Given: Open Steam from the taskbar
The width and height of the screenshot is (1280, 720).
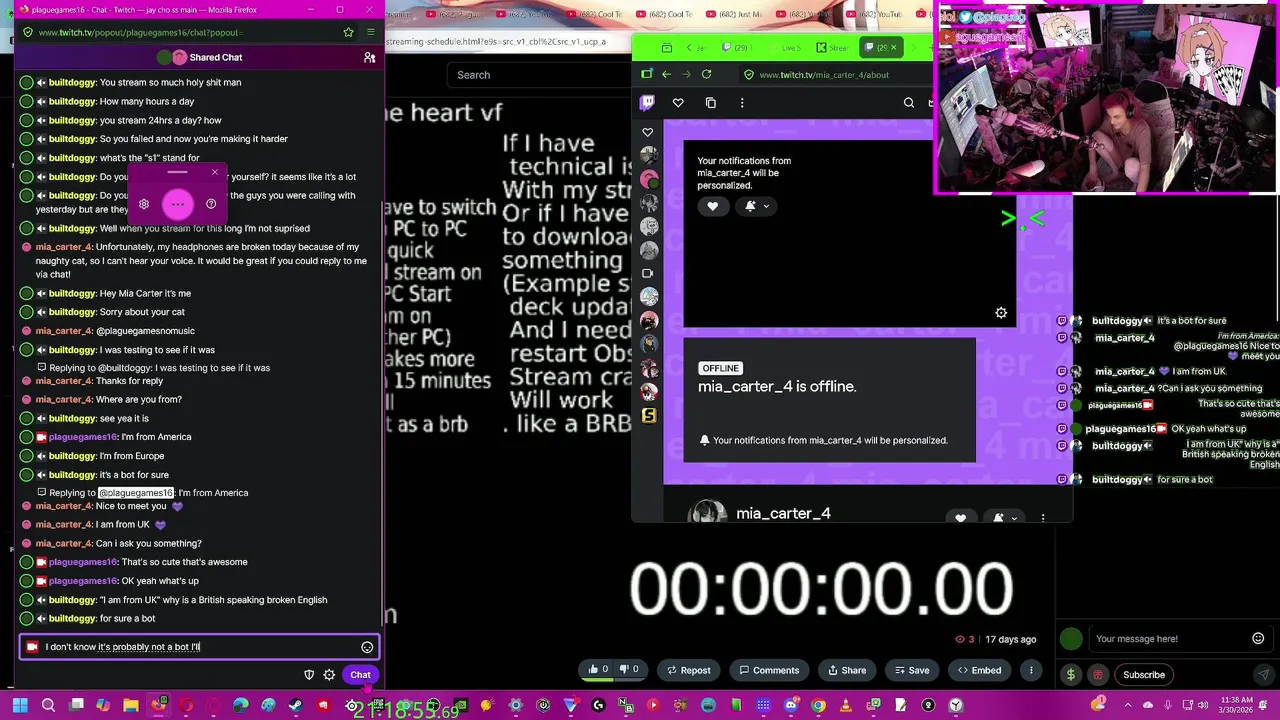Looking at the screenshot, I should [x=295, y=706].
